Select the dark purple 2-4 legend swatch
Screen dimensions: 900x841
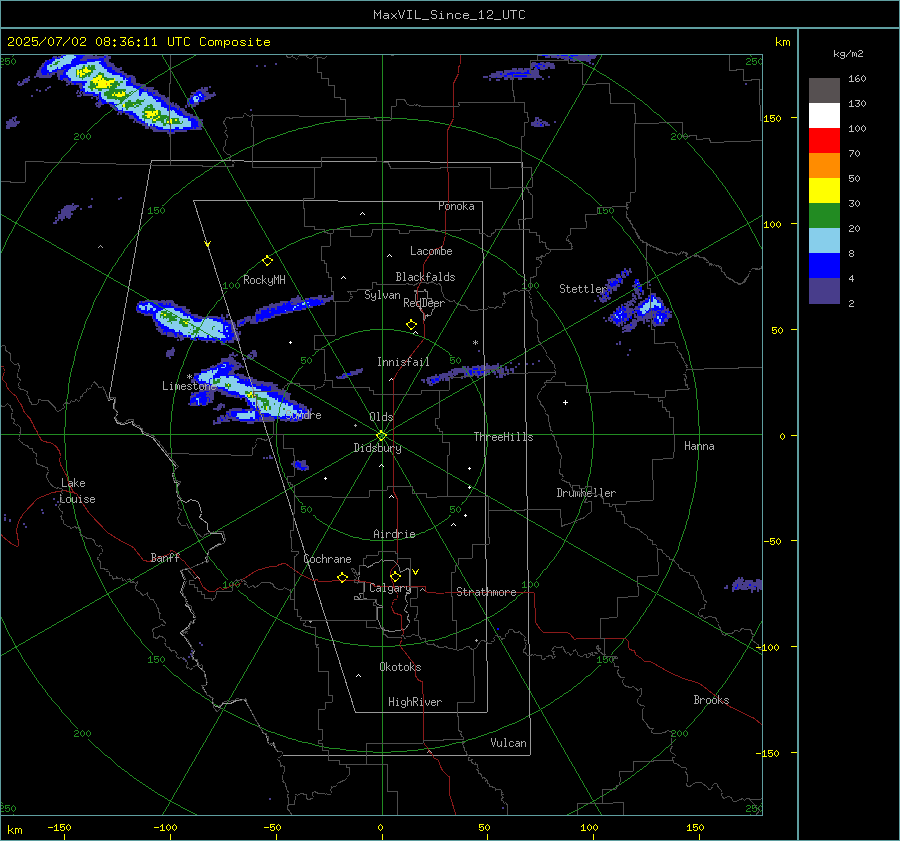824,290
